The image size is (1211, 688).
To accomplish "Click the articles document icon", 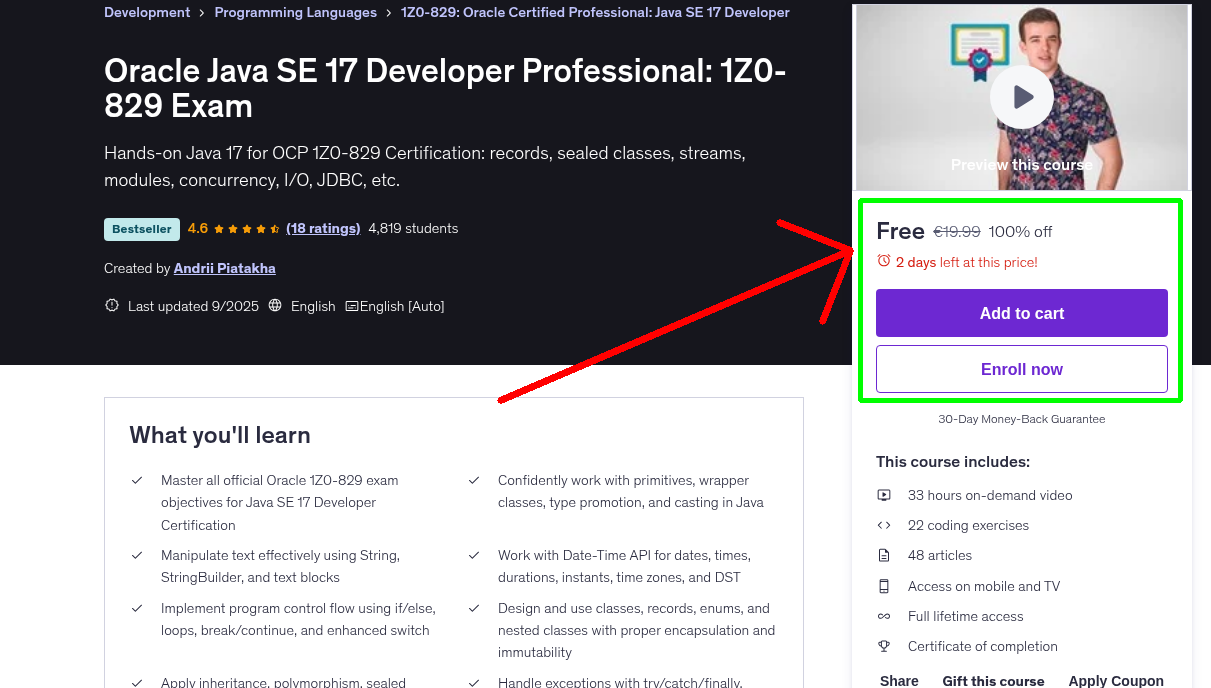I will pyautogui.click(x=884, y=555).
